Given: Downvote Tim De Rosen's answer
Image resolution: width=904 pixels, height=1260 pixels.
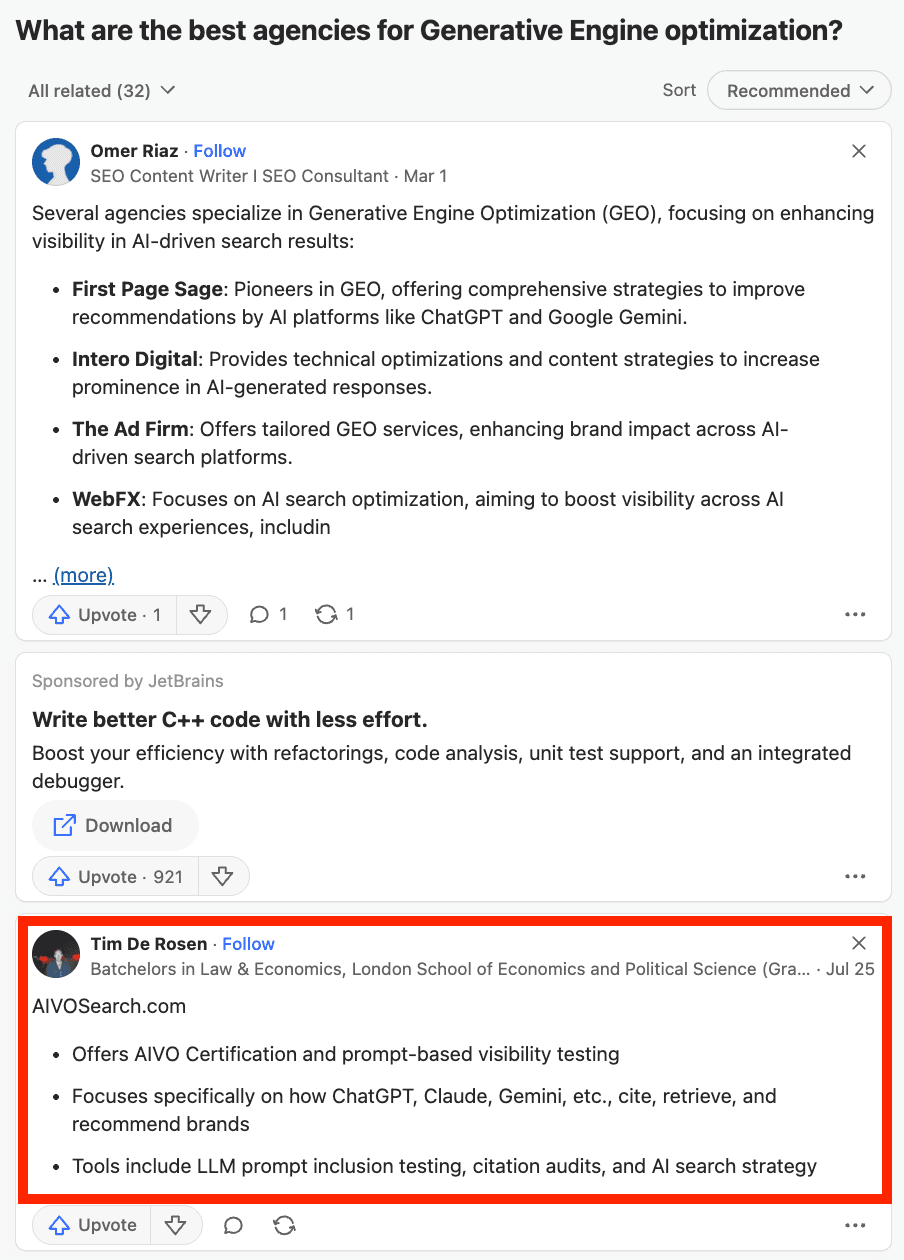Looking at the screenshot, I should tap(176, 1225).
